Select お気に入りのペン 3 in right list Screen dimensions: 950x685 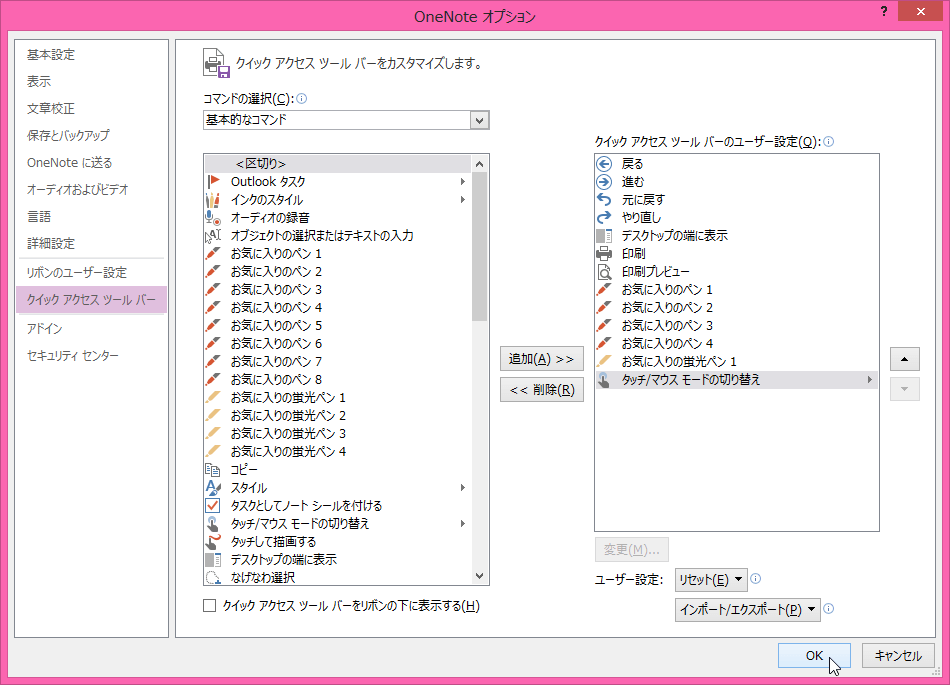click(x=737, y=326)
